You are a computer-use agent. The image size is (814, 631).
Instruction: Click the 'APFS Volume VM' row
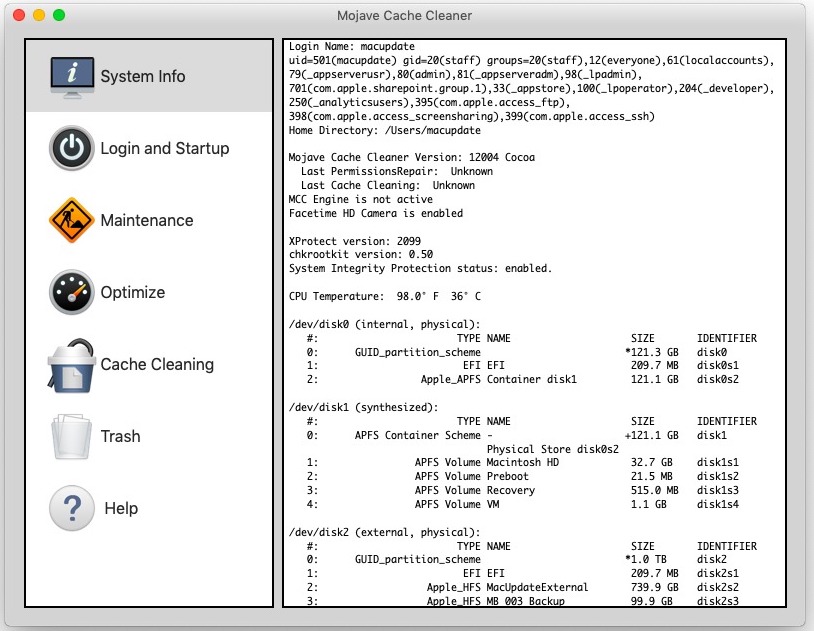522,504
